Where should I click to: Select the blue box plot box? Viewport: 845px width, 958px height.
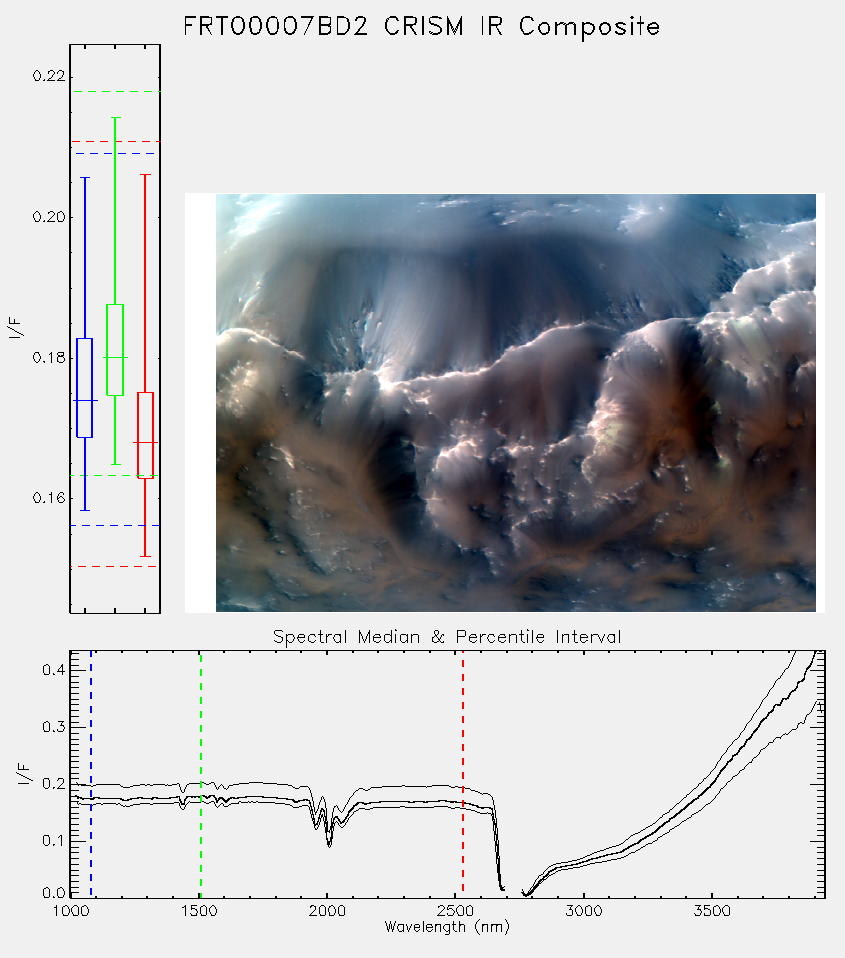pos(84,388)
